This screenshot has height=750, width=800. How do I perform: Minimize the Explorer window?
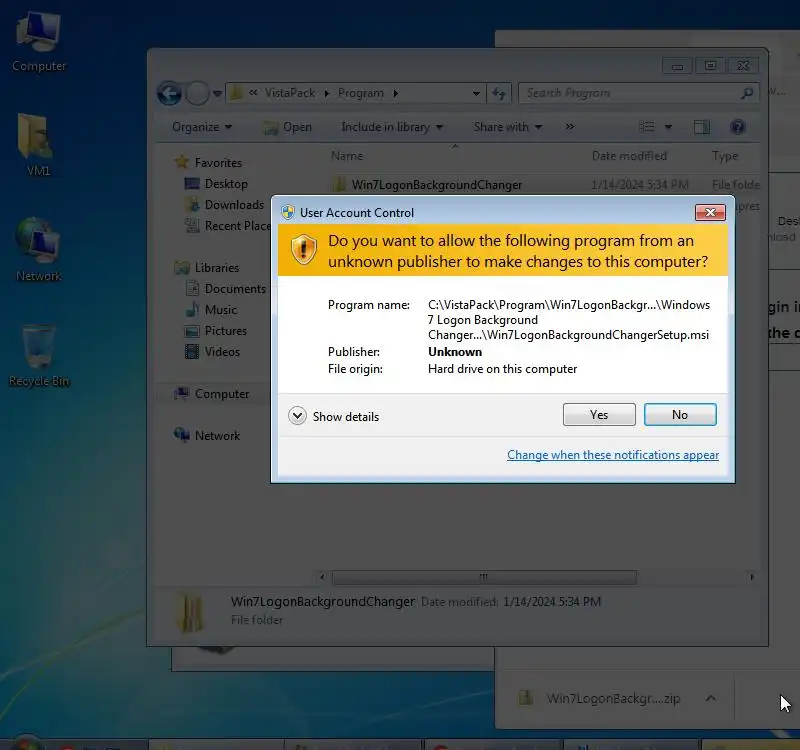[x=677, y=66]
